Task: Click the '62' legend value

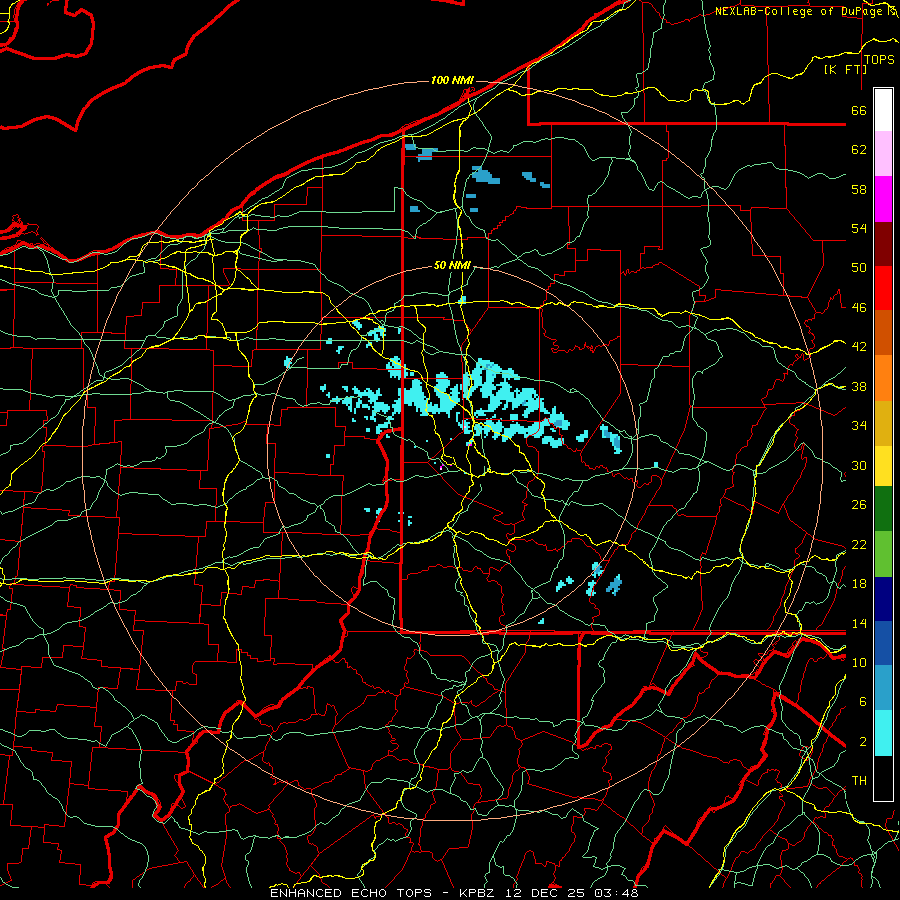Action: [x=859, y=150]
